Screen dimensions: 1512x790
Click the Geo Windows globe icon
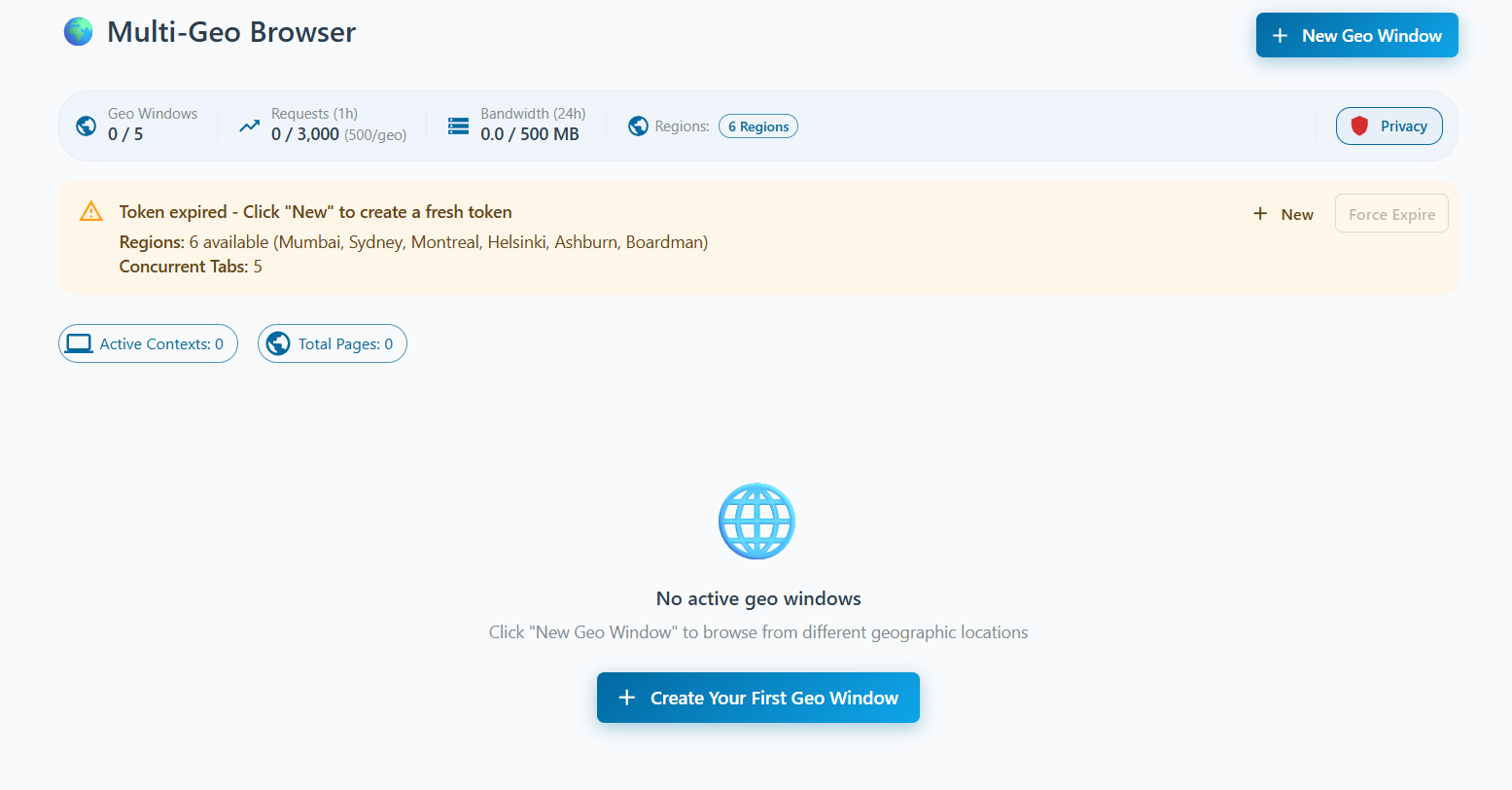pos(85,126)
